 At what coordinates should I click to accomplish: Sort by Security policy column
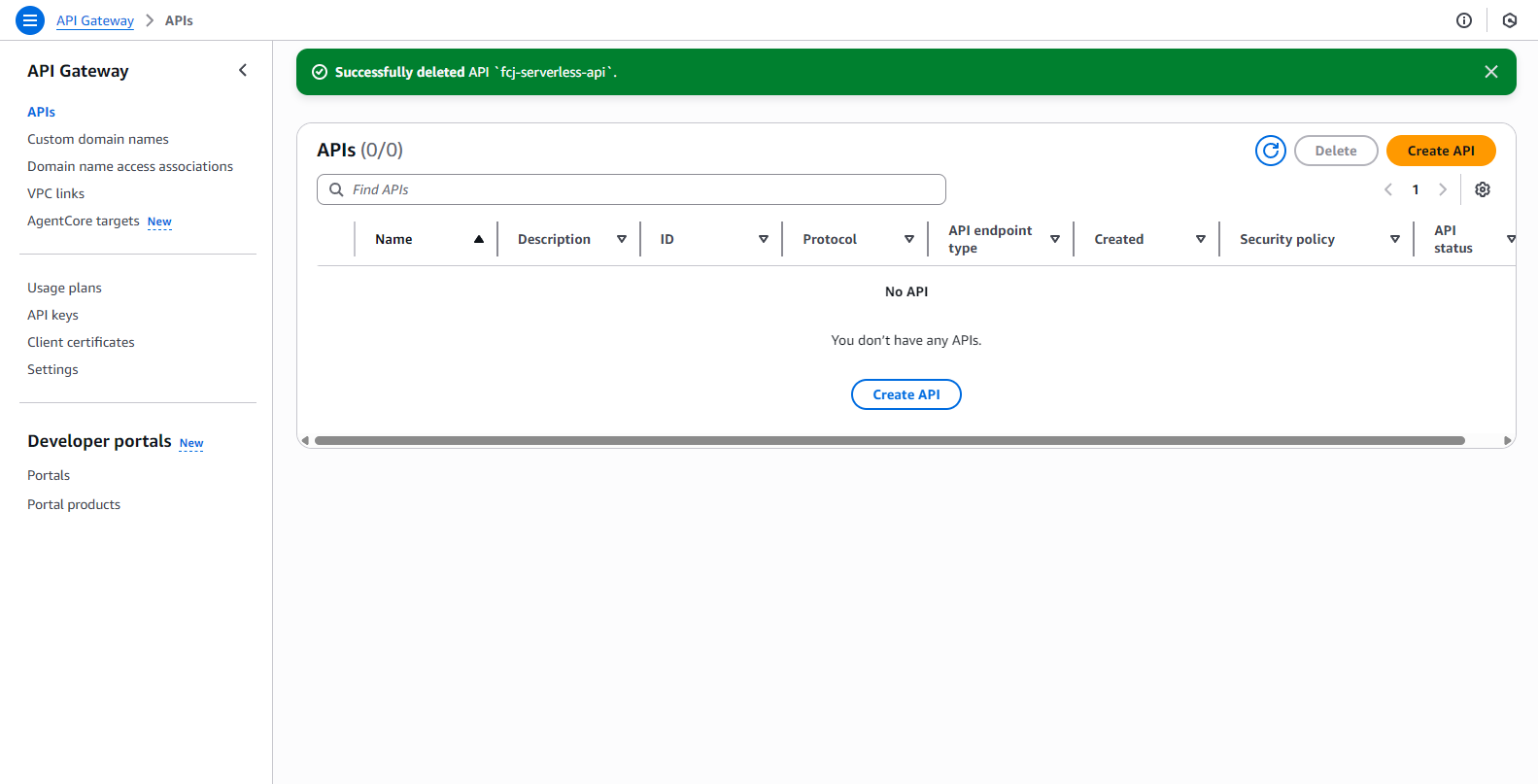(x=1395, y=239)
